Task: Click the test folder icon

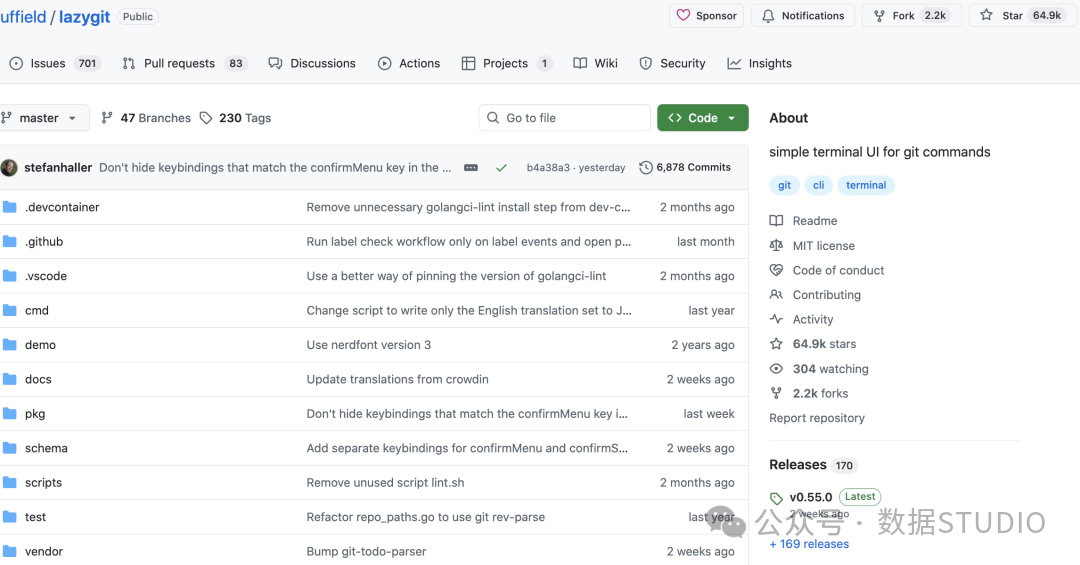Action: pos(10,517)
